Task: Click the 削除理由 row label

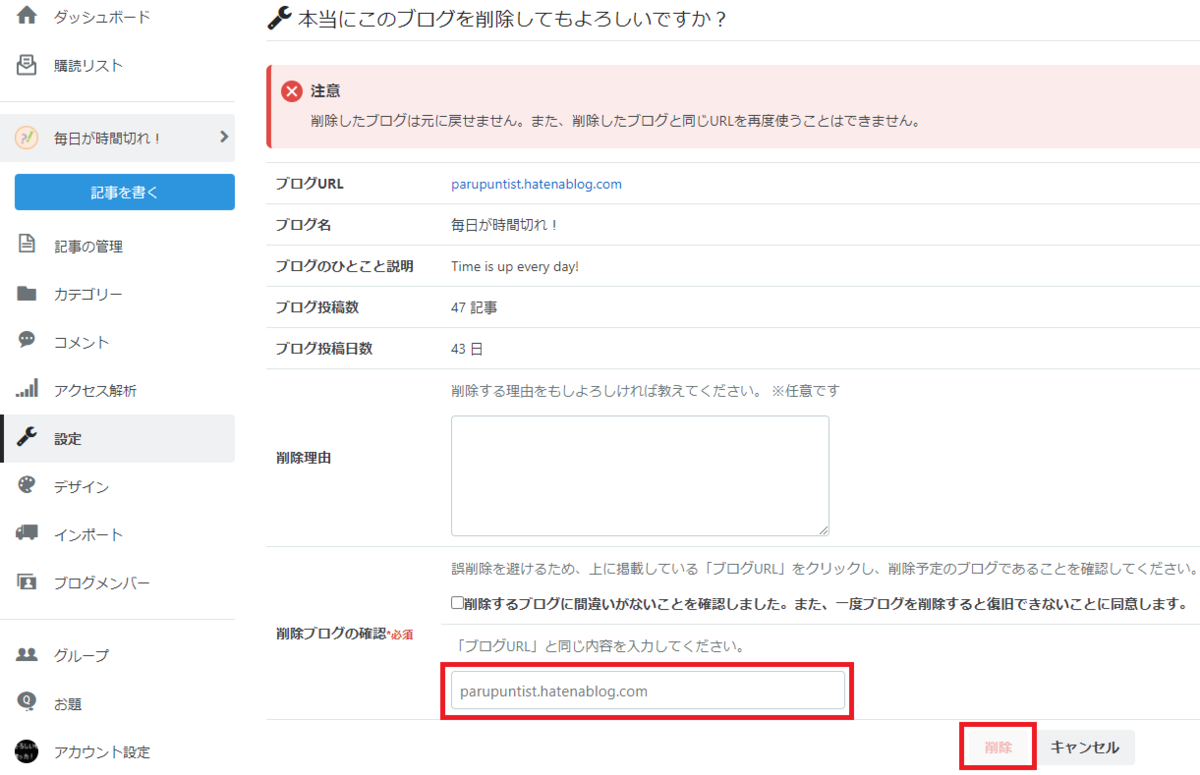Action: coord(303,458)
